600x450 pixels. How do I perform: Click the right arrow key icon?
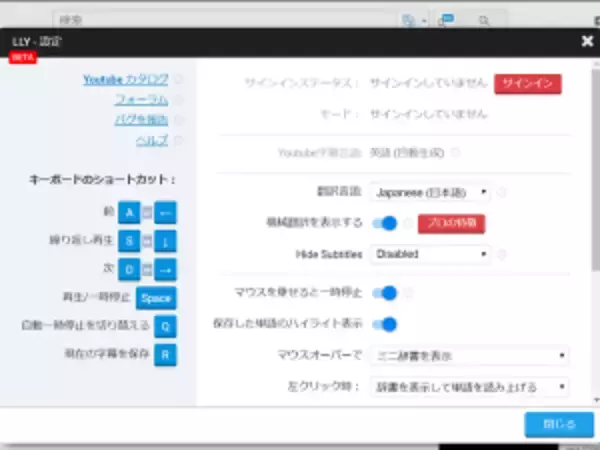pos(166,269)
